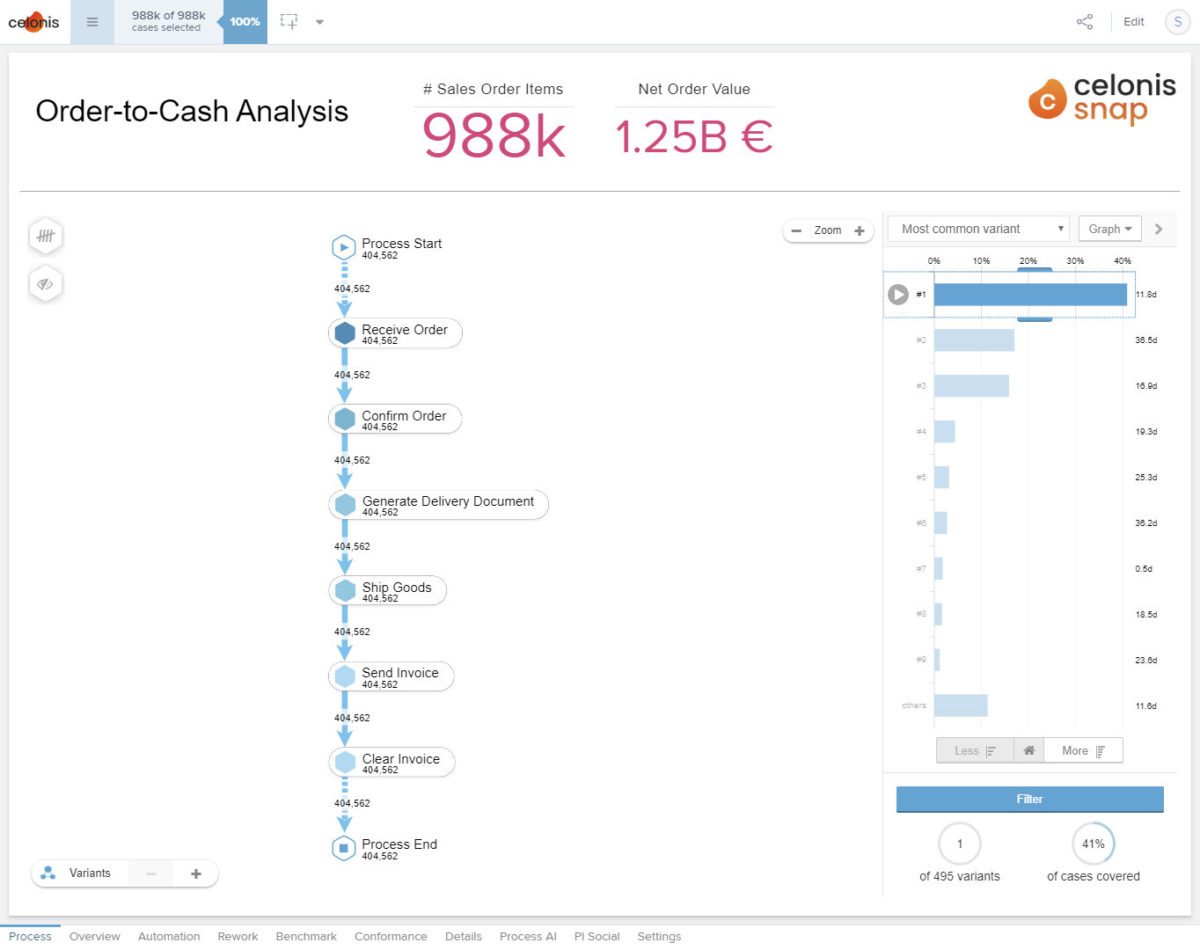The image size is (1200, 950).
Task: Switch to the Conformance tab
Action: tap(390, 936)
